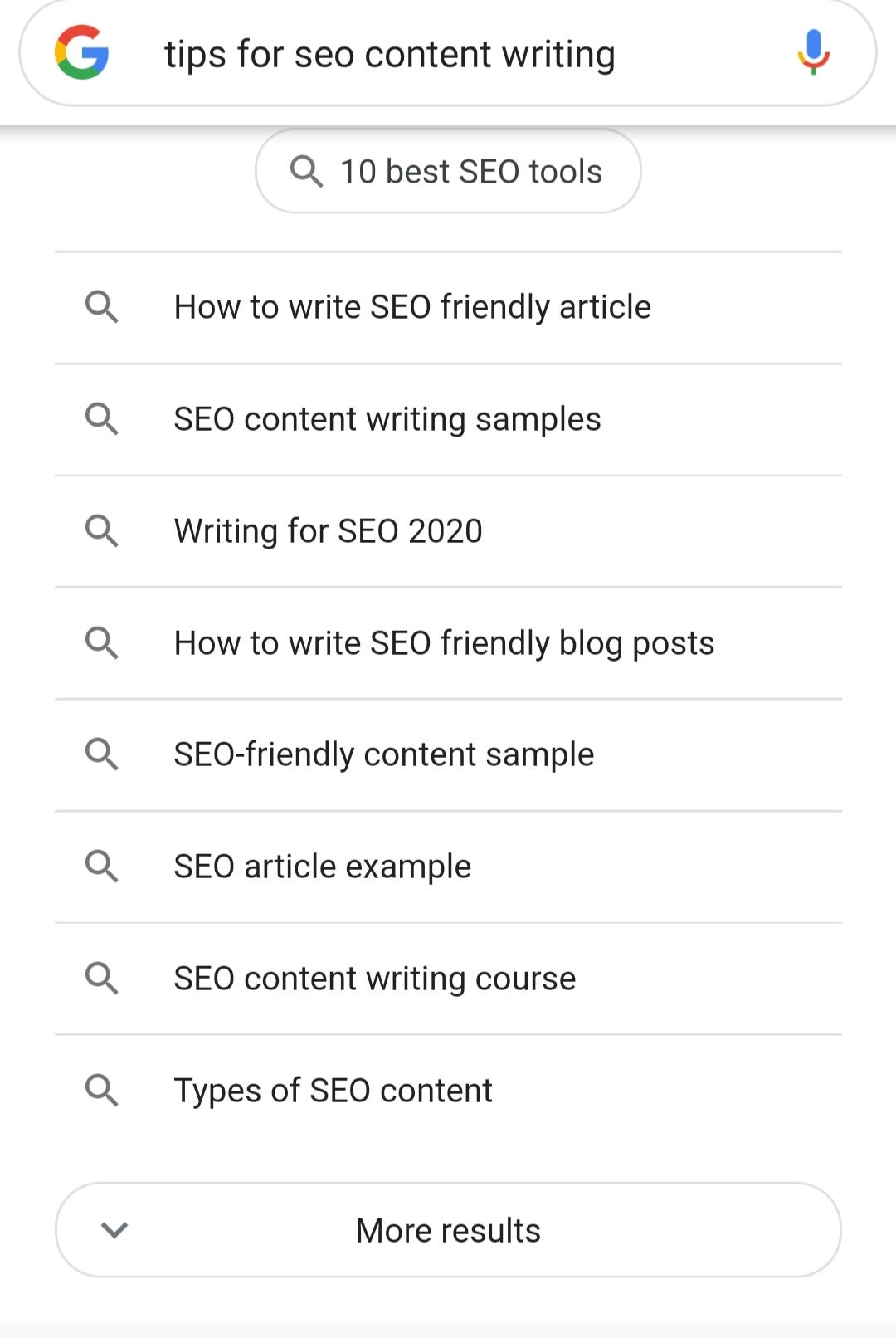Tap the search icon next to 'Types of SEO content'

(x=103, y=1090)
